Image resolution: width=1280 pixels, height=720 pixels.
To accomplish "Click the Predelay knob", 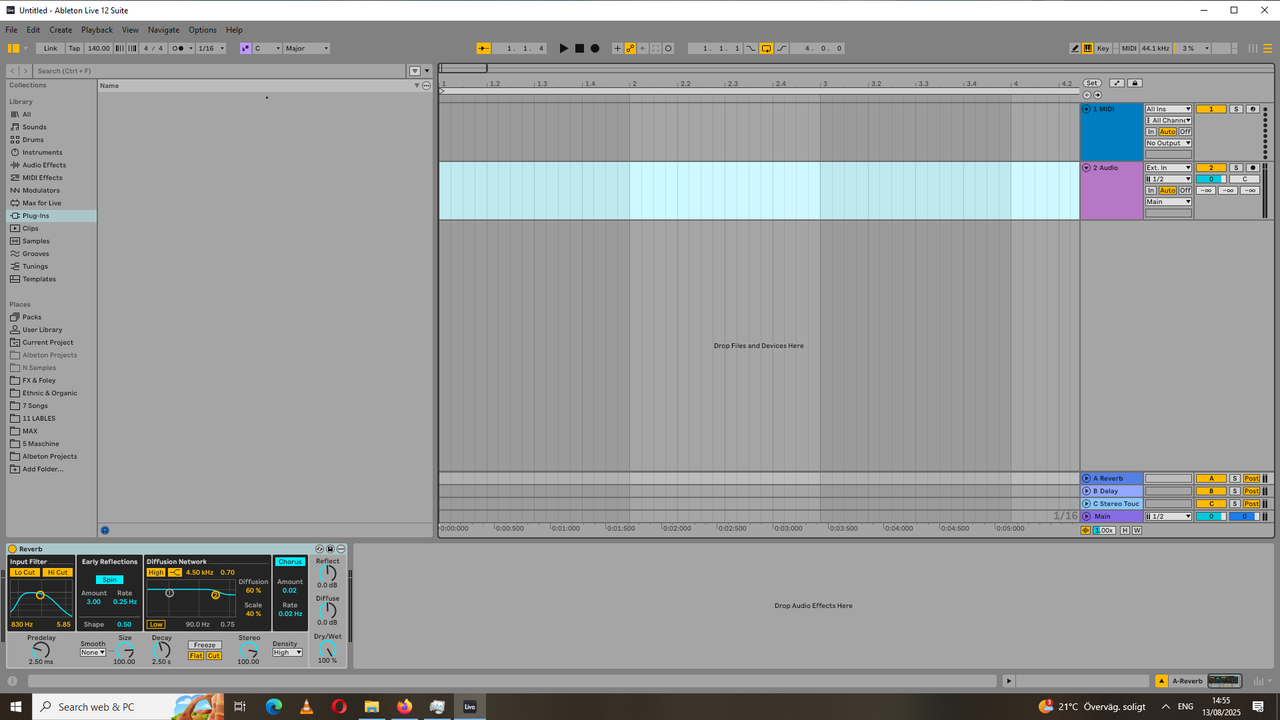I will tap(41, 650).
